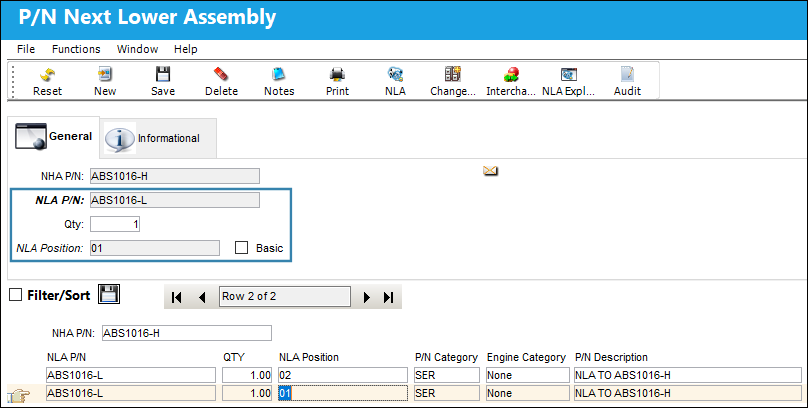Click the Change... toolbar icon
The image size is (808, 408).
point(453,75)
